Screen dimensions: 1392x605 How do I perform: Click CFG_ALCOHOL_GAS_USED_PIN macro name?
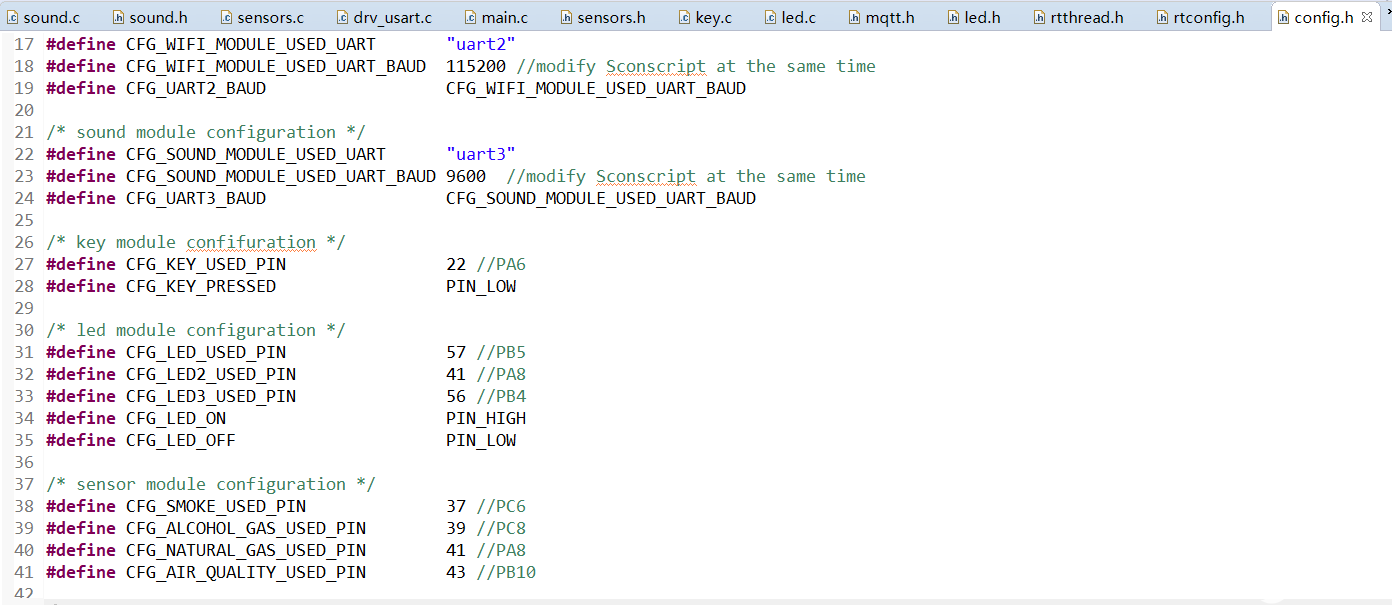[x=246, y=528]
